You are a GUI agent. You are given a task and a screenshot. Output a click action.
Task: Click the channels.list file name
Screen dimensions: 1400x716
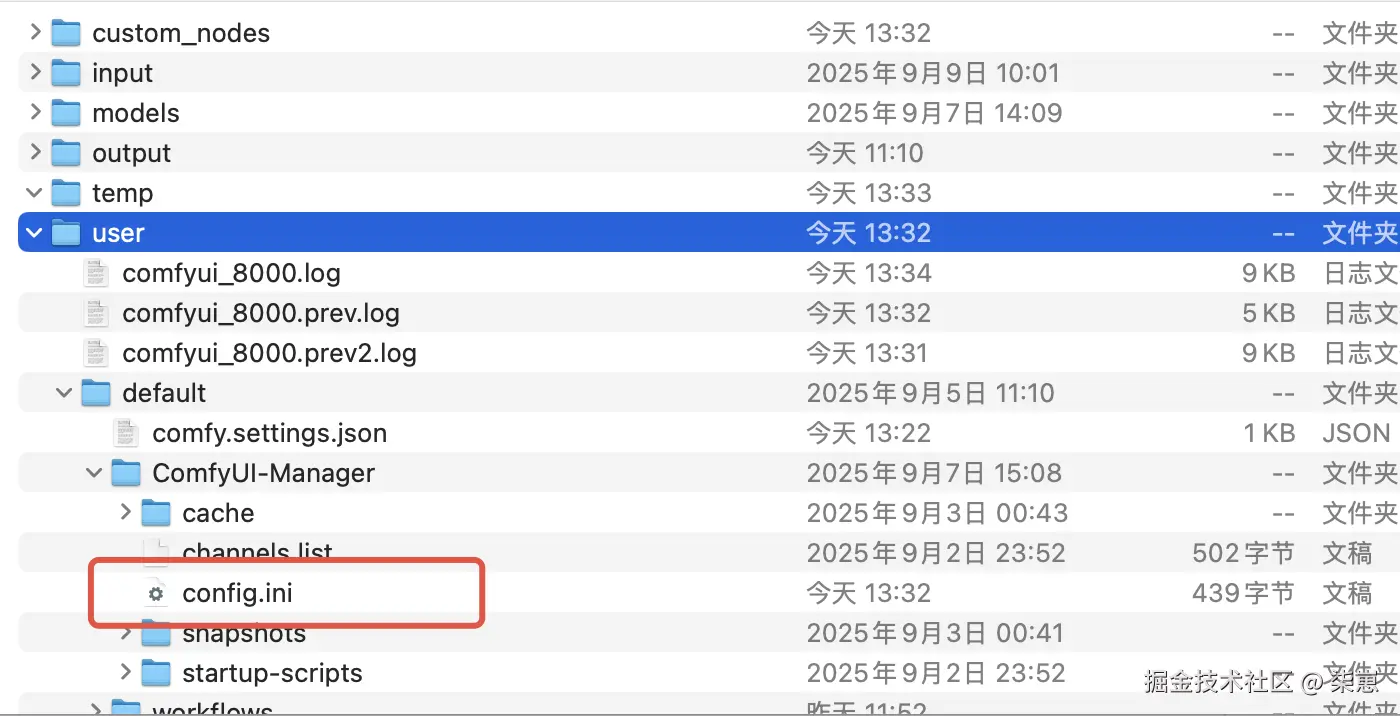(257, 551)
